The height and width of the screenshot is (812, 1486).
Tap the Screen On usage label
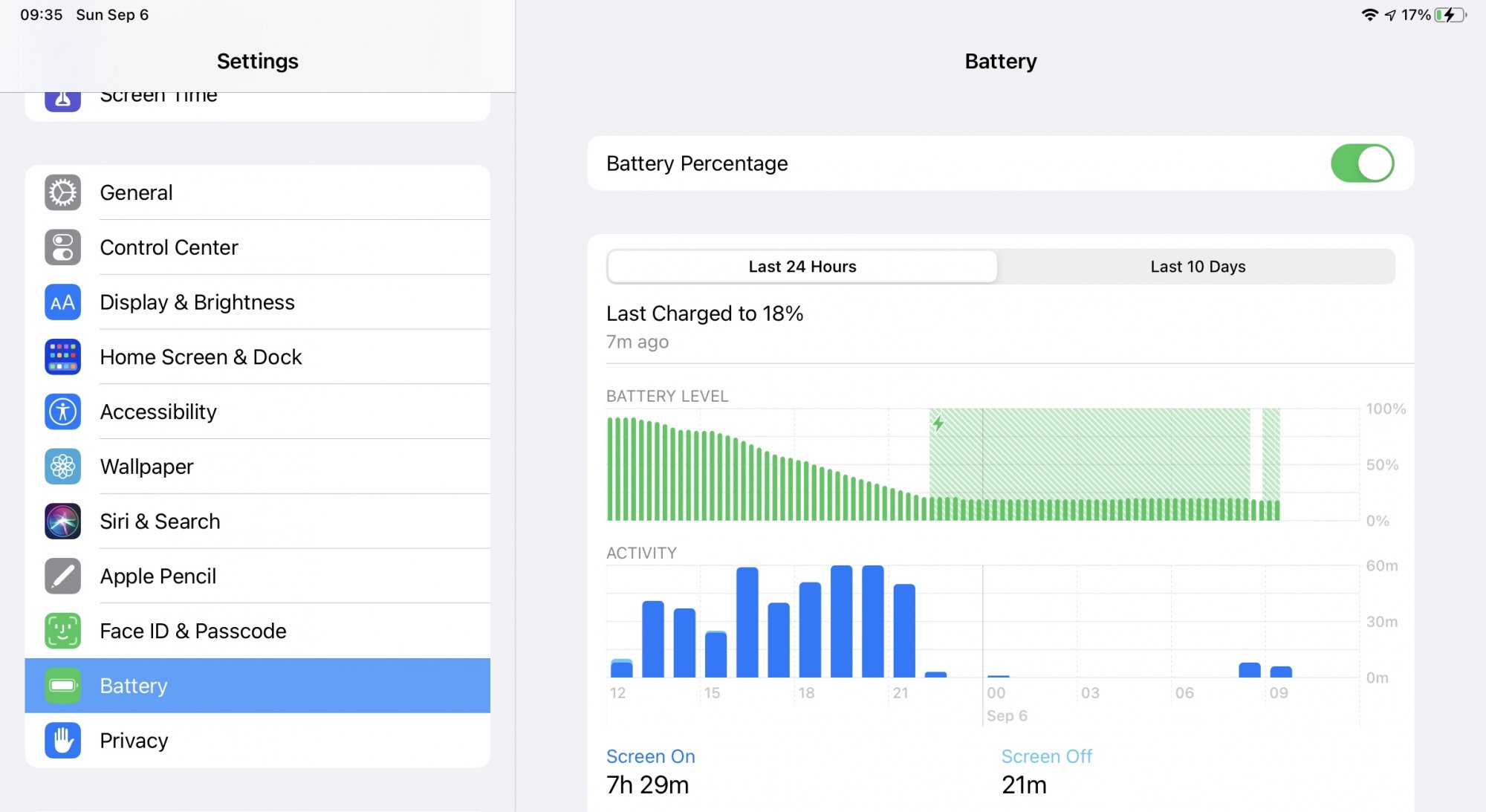(651, 756)
